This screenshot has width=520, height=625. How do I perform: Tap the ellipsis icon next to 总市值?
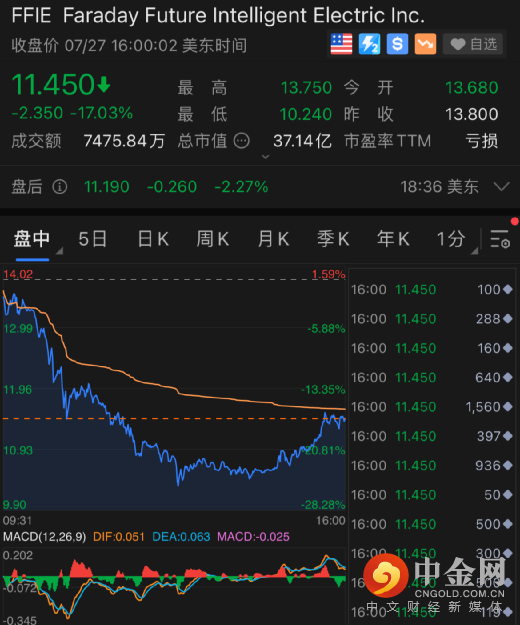tap(241, 141)
